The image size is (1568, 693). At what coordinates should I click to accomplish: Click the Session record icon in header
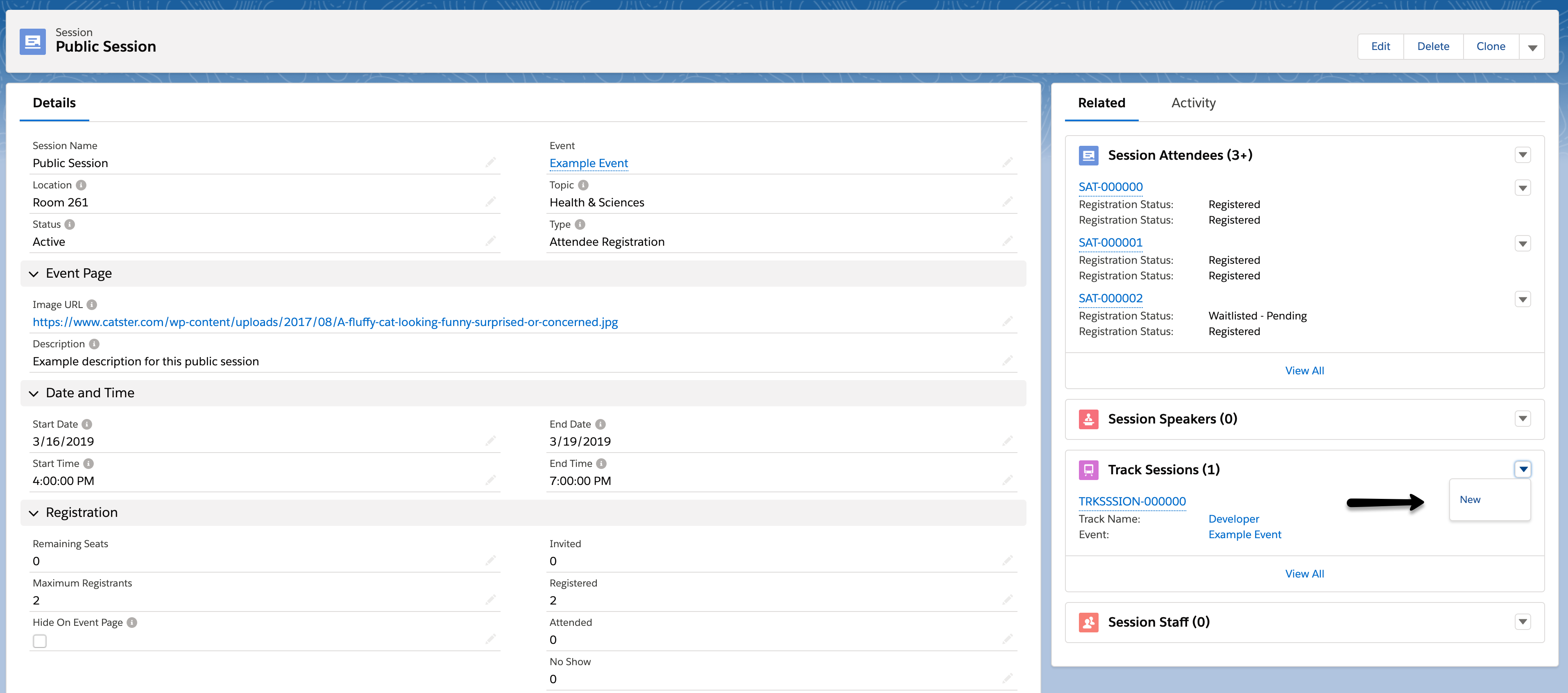pyautogui.click(x=32, y=41)
